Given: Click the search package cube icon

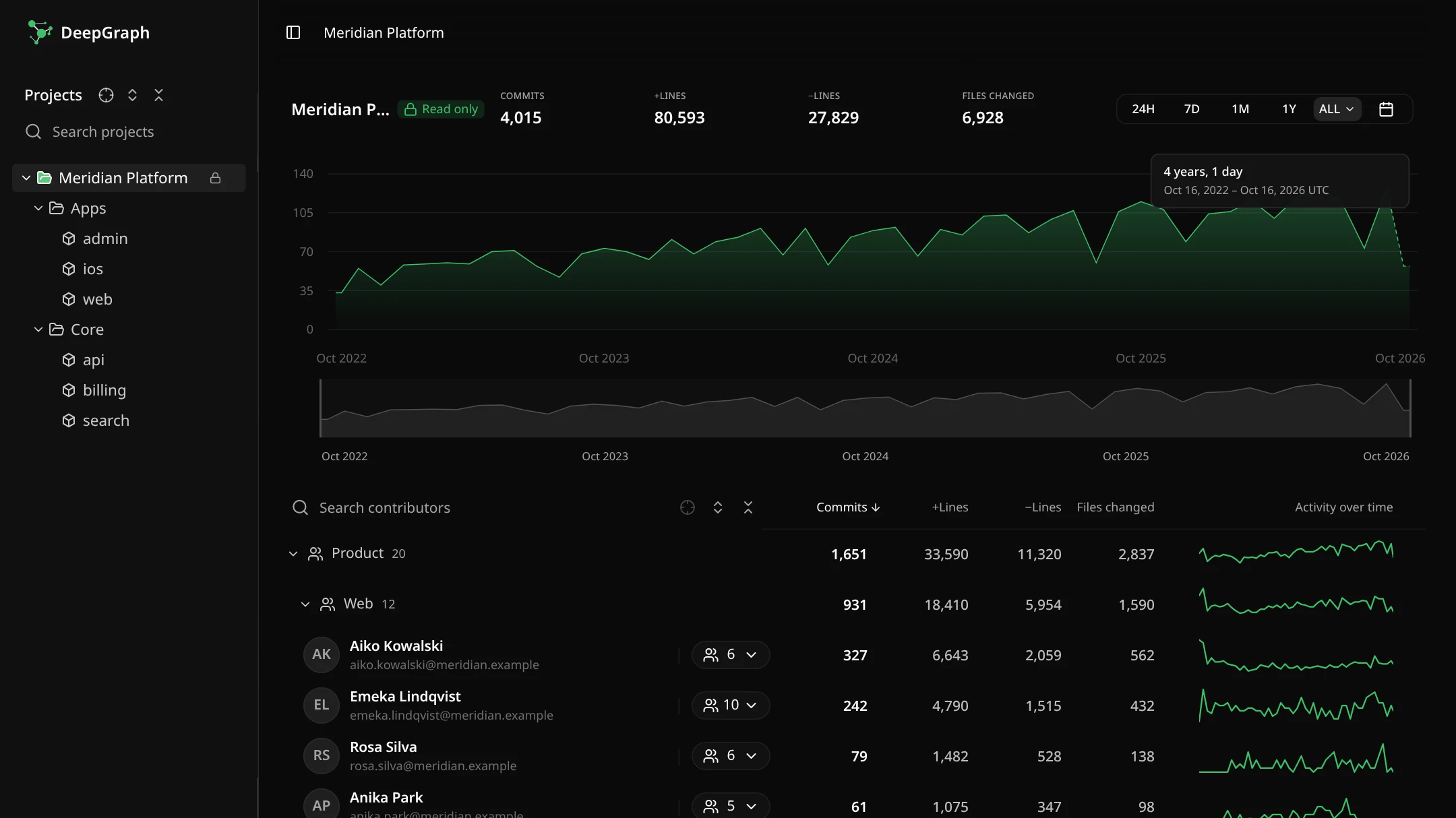Looking at the screenshot, I should (x=69, y=420).
